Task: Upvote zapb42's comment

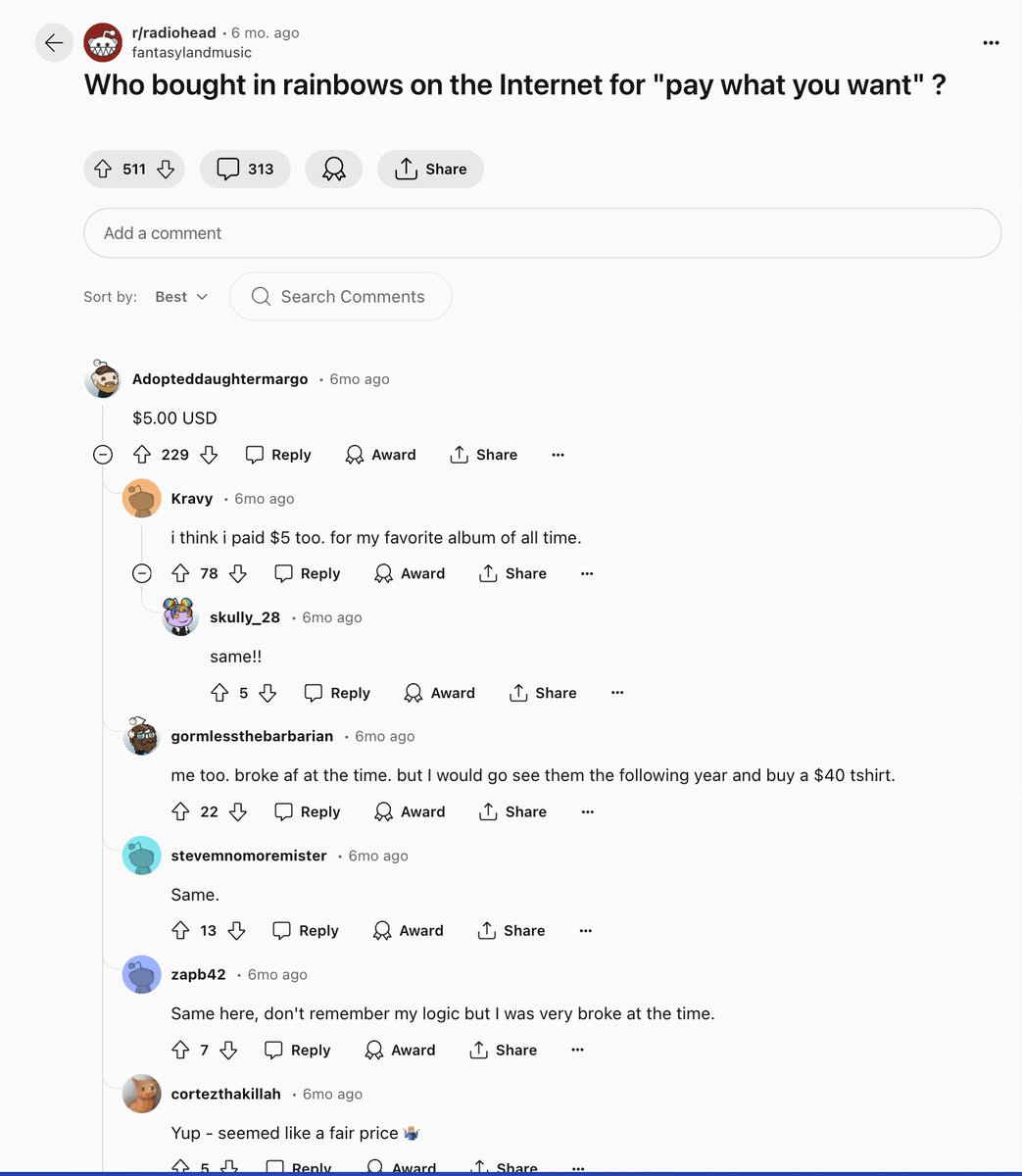Action: tap(180, 1050)
